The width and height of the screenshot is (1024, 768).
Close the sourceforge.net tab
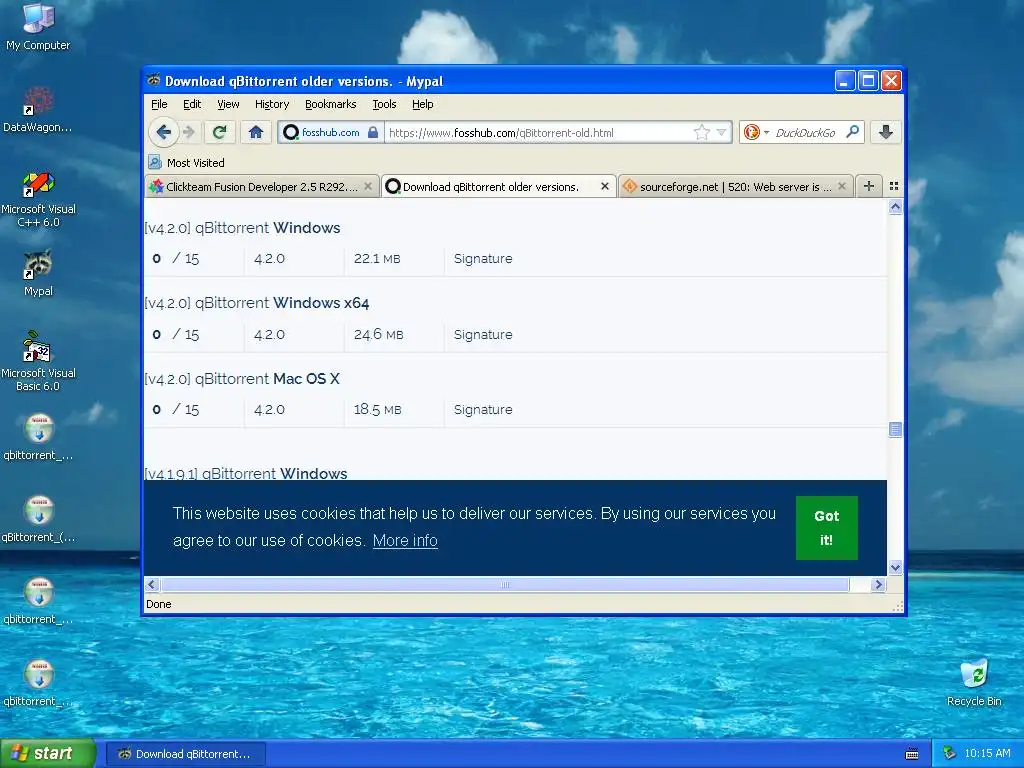coord(842,187)
